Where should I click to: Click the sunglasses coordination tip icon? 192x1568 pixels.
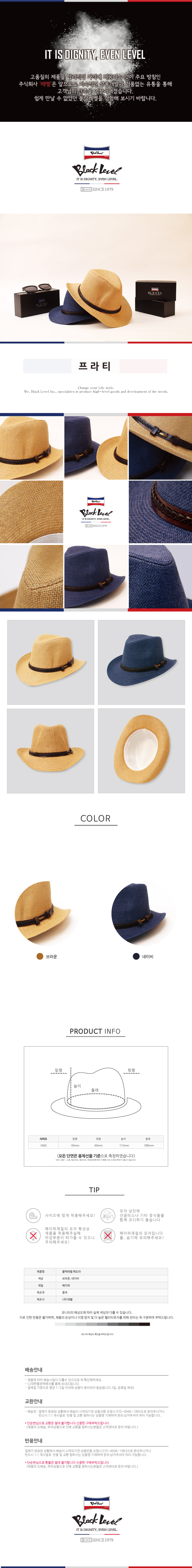click(x=108, y=1215)
